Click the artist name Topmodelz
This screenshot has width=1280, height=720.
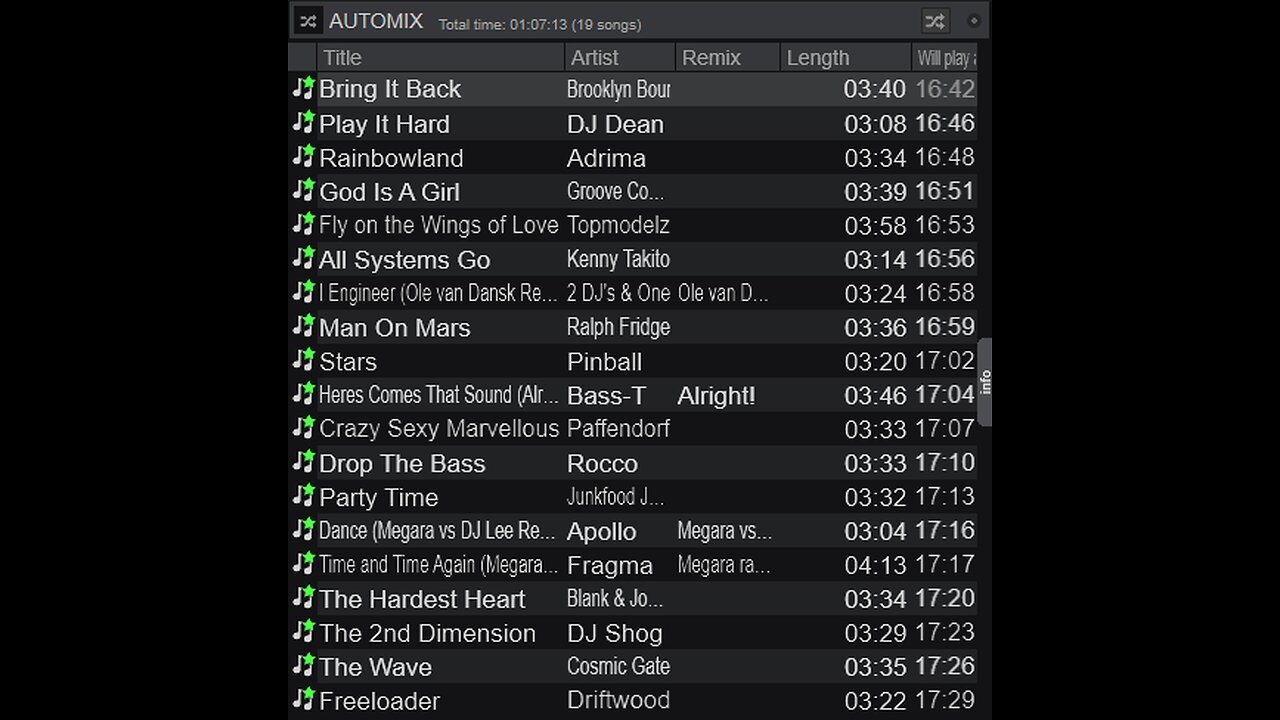tap(618, 226)
